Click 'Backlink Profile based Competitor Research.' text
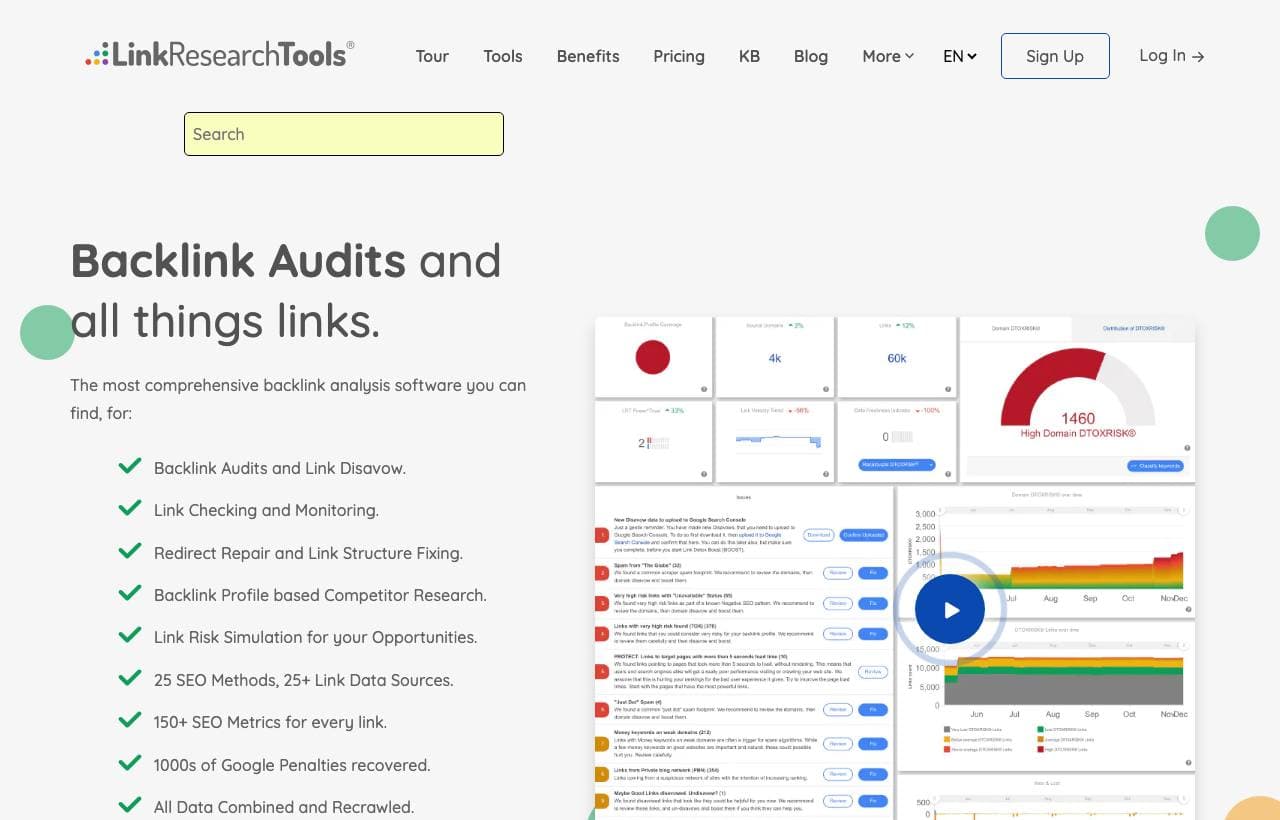This screenshot has height=820, width=1280. point(320,595)
